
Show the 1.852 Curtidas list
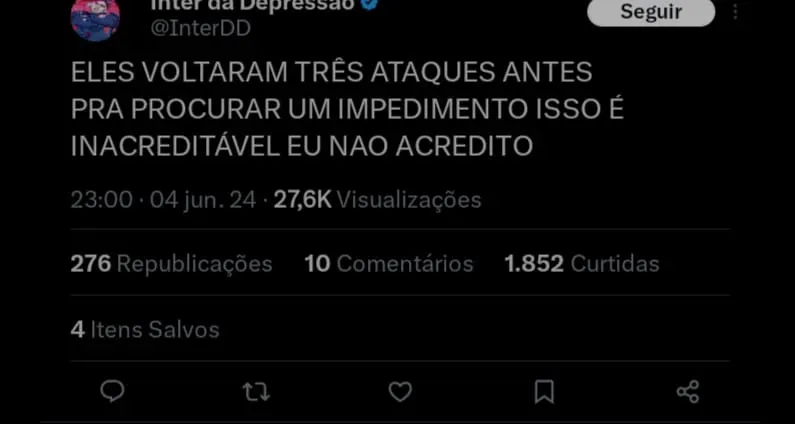582,264
